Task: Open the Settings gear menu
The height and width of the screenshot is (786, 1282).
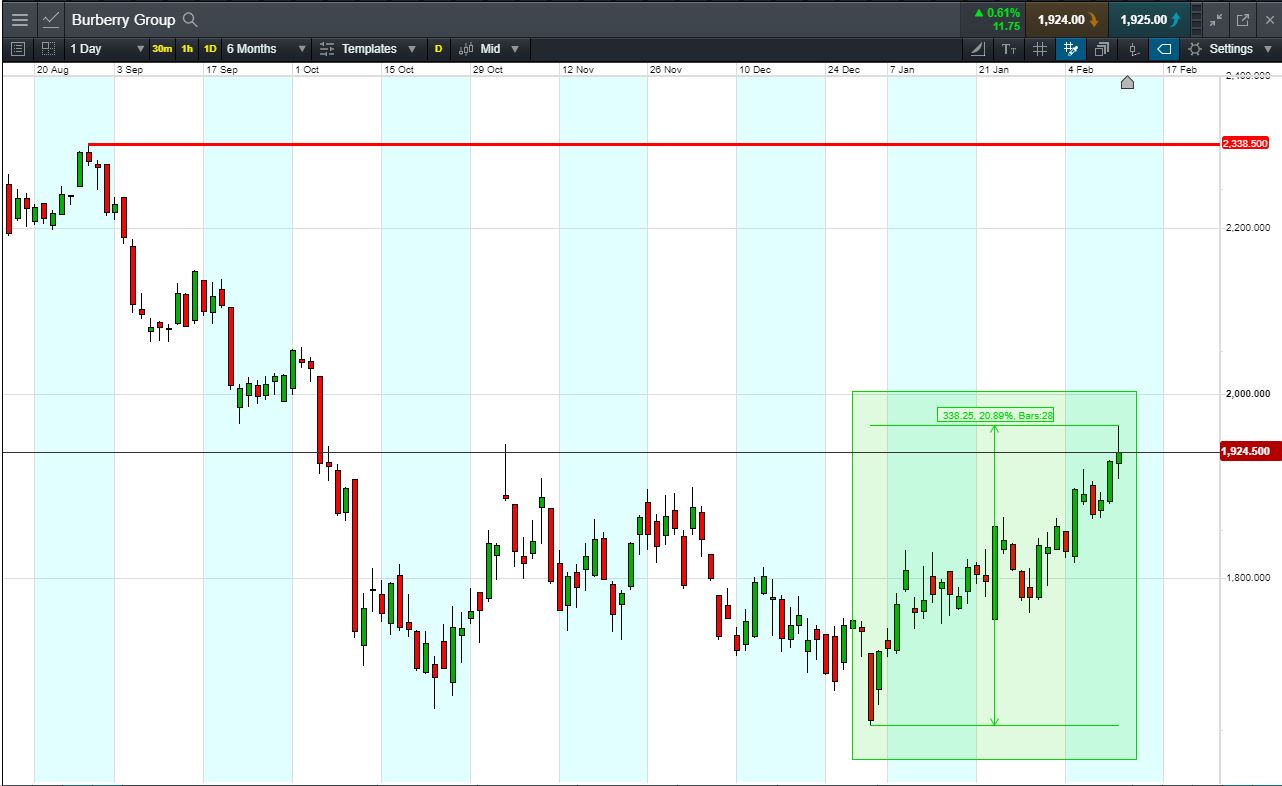Action: (x=1229, y=48)
